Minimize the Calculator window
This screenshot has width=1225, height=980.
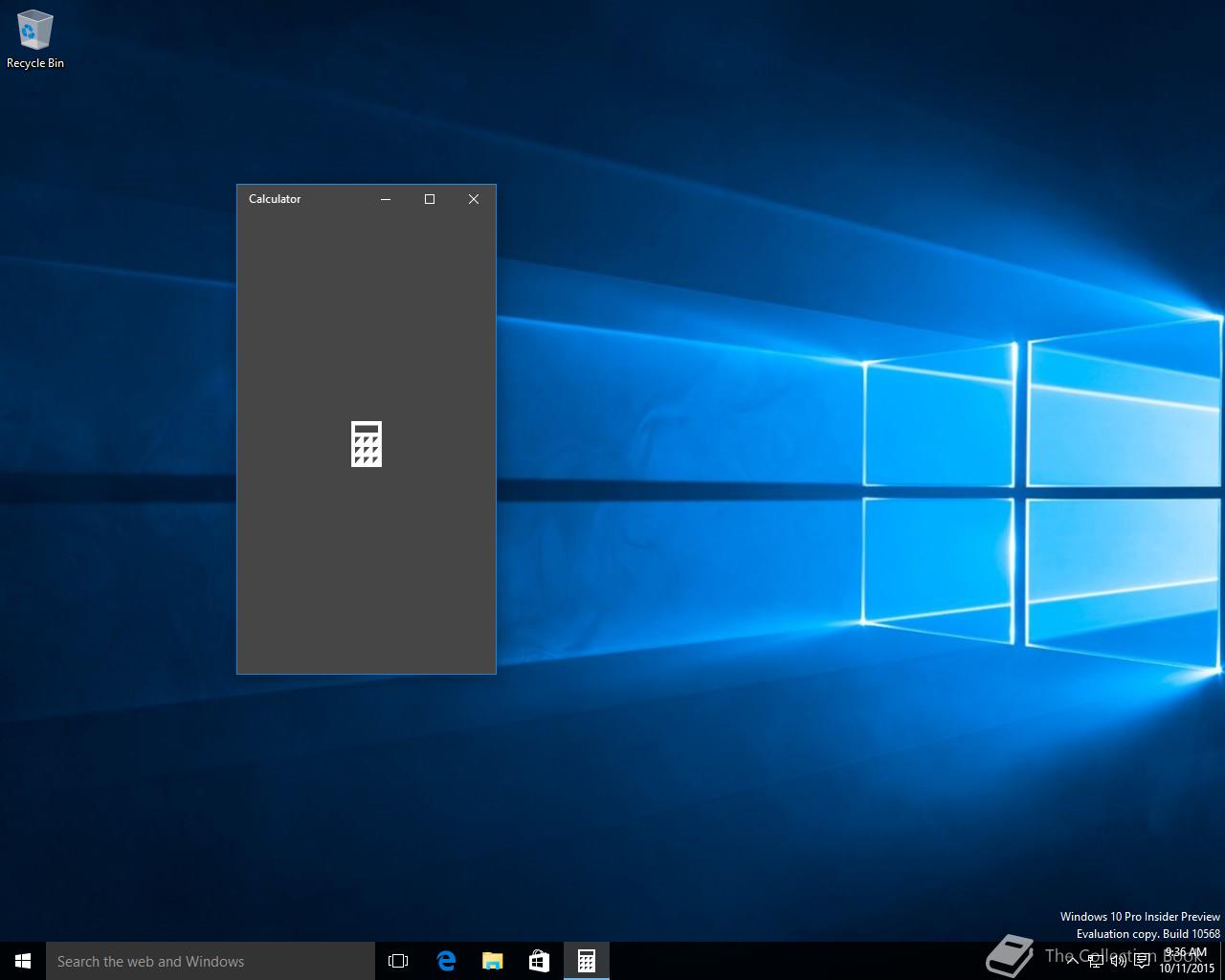click(386, 199)
